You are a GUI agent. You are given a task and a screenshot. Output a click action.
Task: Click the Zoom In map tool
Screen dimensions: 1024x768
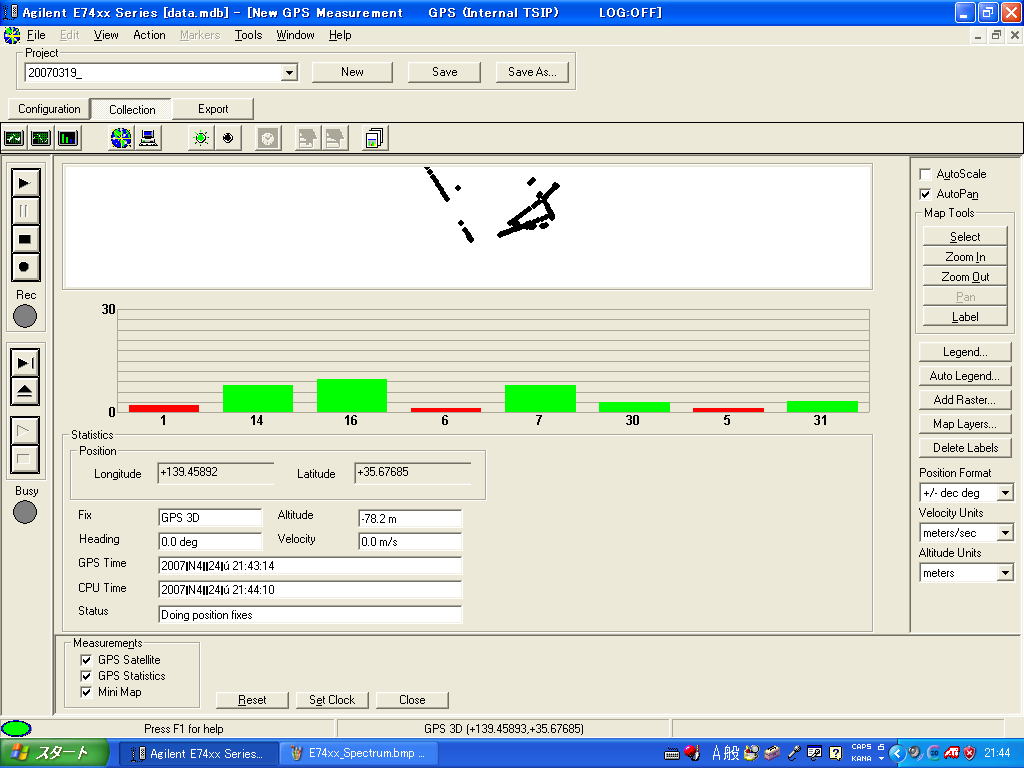tap(965, 257)
